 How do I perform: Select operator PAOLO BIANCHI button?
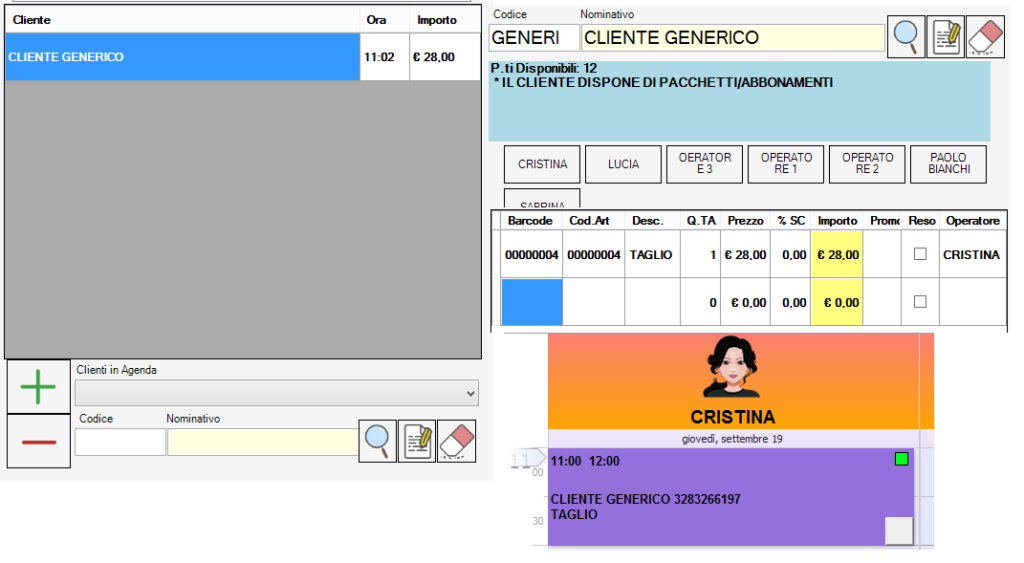pyautogui.click(x=948, y=164)
